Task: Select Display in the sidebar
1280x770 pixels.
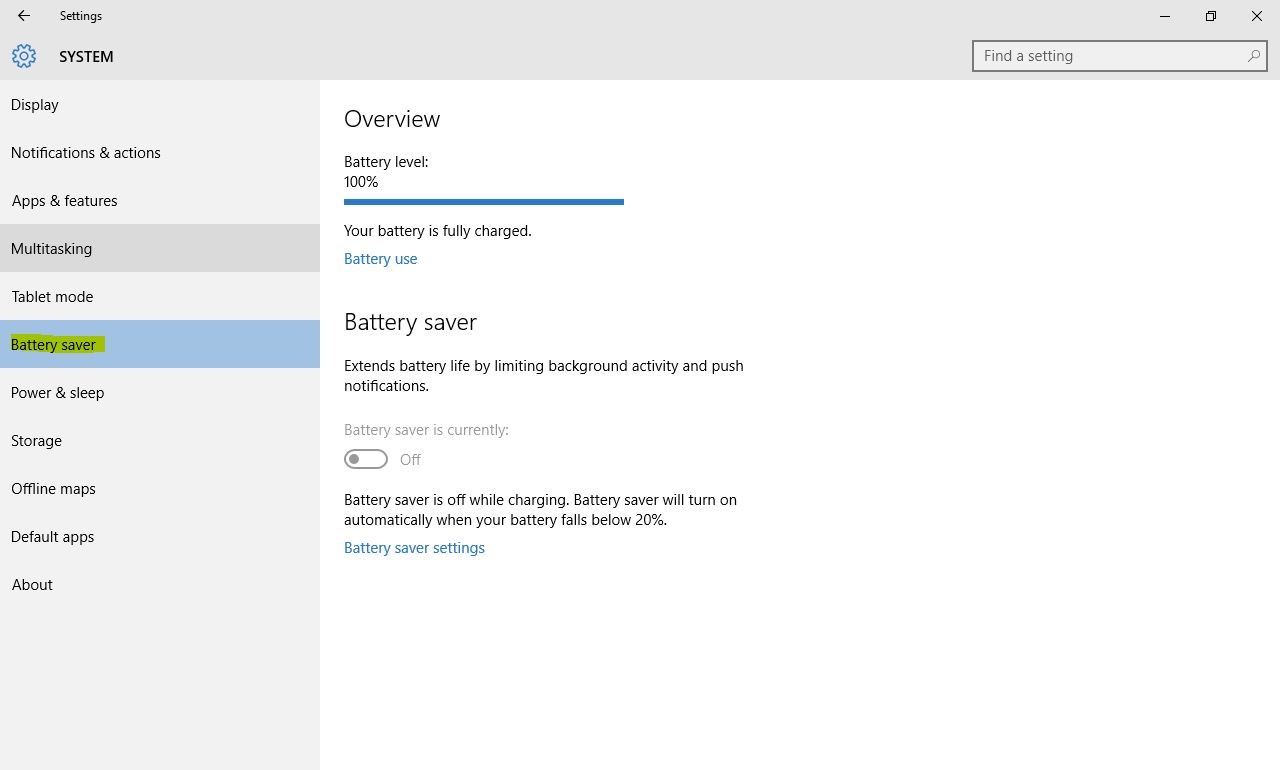Action: [x=34, y=104]
